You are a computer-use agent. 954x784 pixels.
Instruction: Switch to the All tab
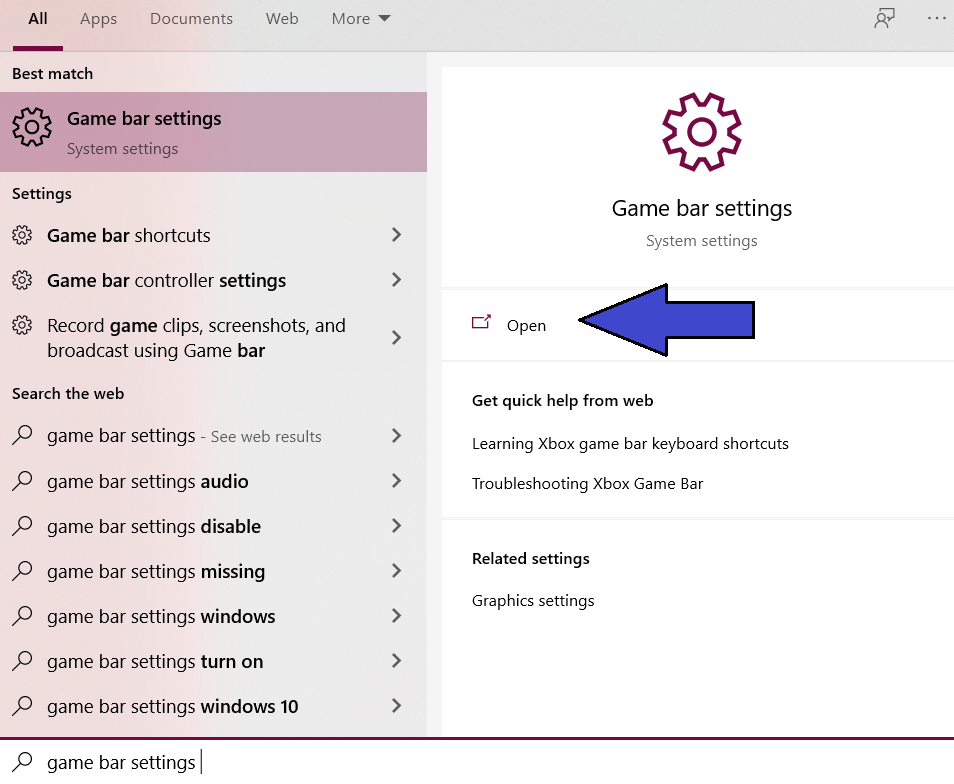[38, 19]
